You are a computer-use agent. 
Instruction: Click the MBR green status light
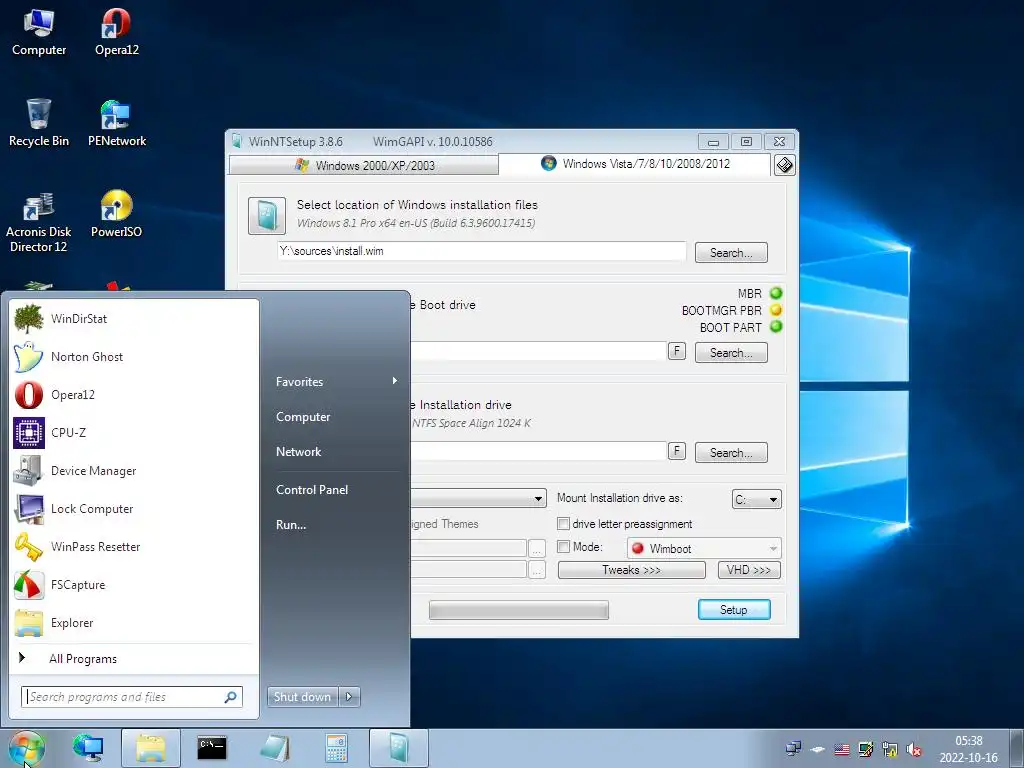(x=776, y=293)
